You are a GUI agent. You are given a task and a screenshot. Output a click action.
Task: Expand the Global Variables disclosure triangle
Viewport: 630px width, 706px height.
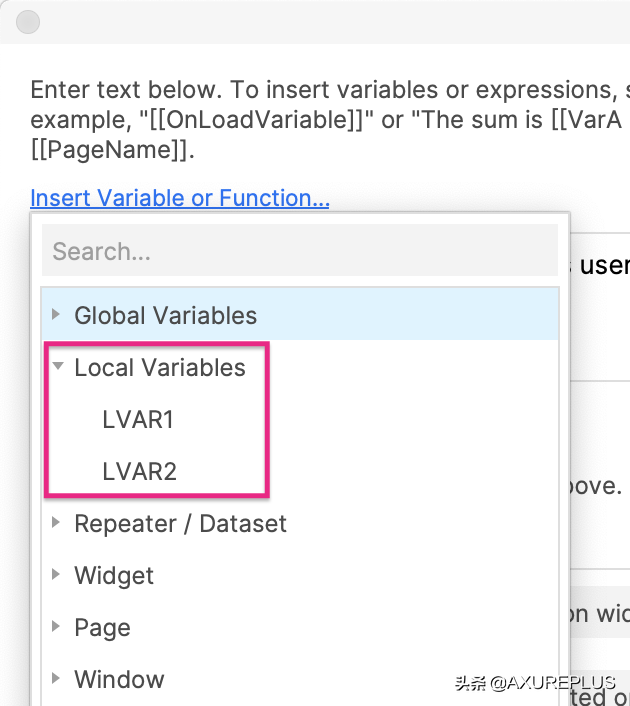point(57,315)
